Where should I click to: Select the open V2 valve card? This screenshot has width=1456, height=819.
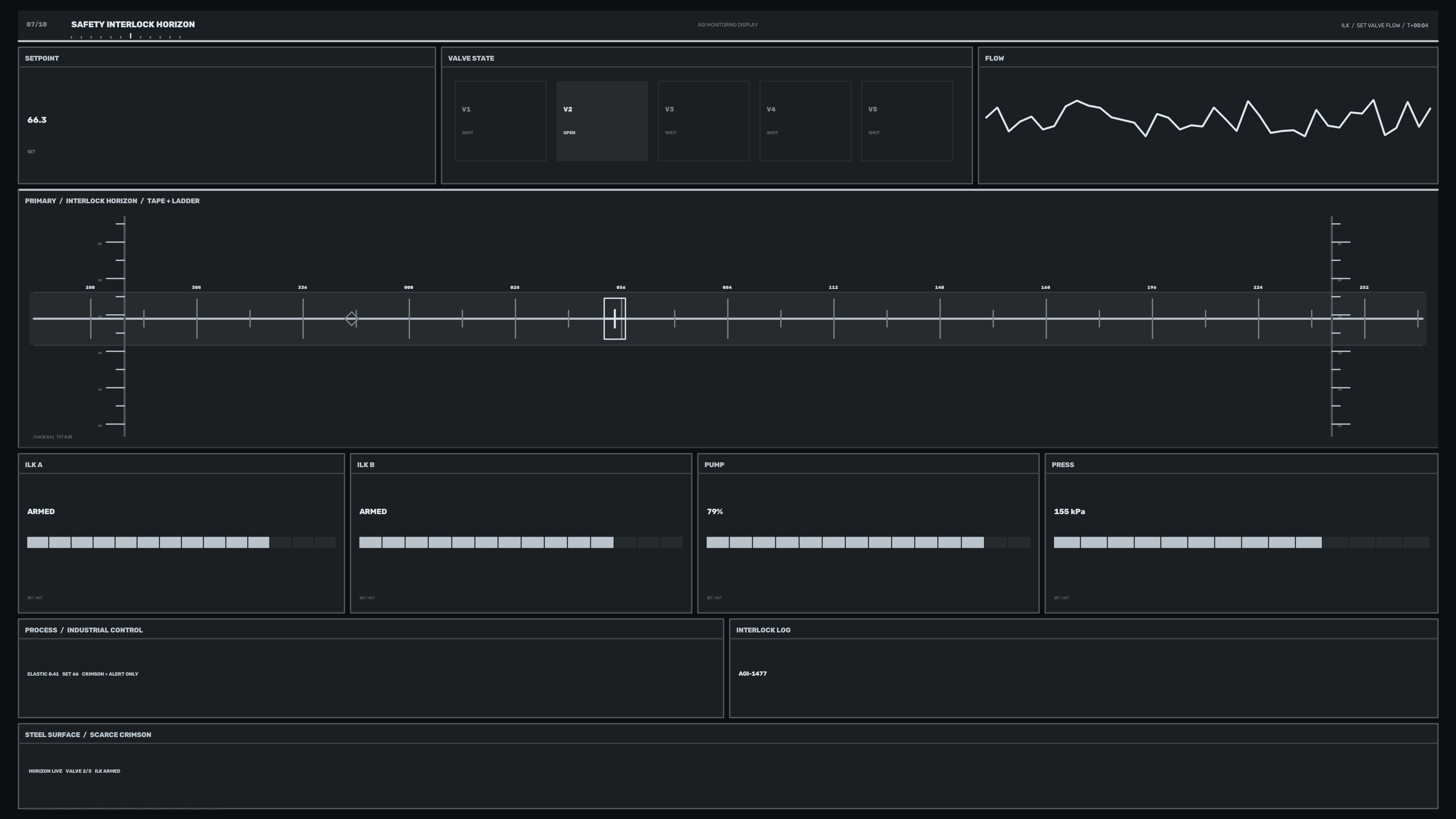point(602,121)
